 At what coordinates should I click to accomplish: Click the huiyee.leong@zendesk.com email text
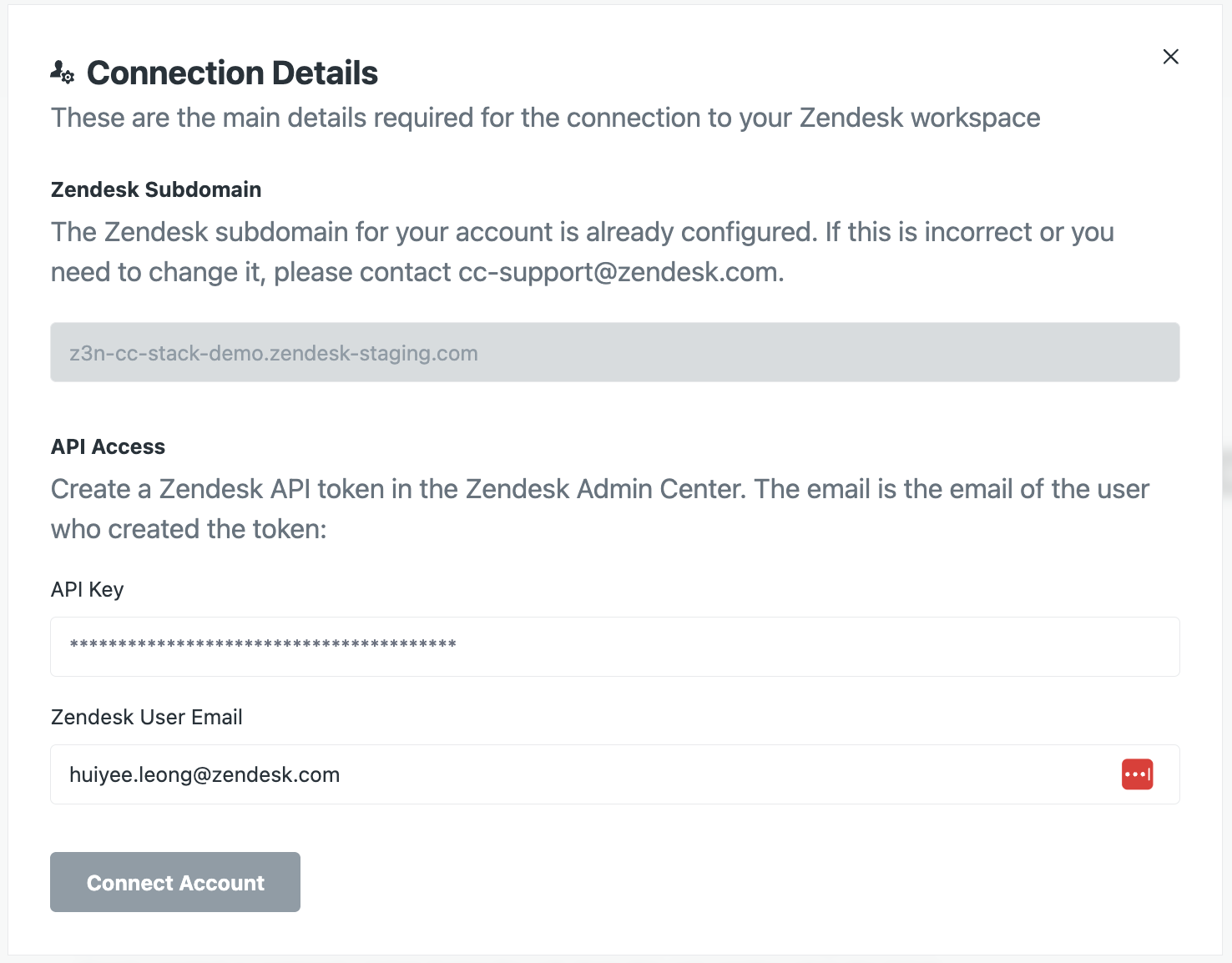point(204,774)
